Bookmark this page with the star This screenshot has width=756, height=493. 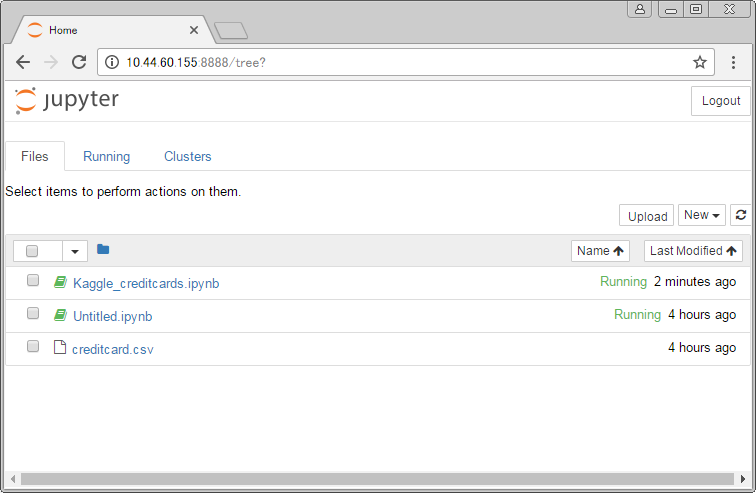(700, 62)
